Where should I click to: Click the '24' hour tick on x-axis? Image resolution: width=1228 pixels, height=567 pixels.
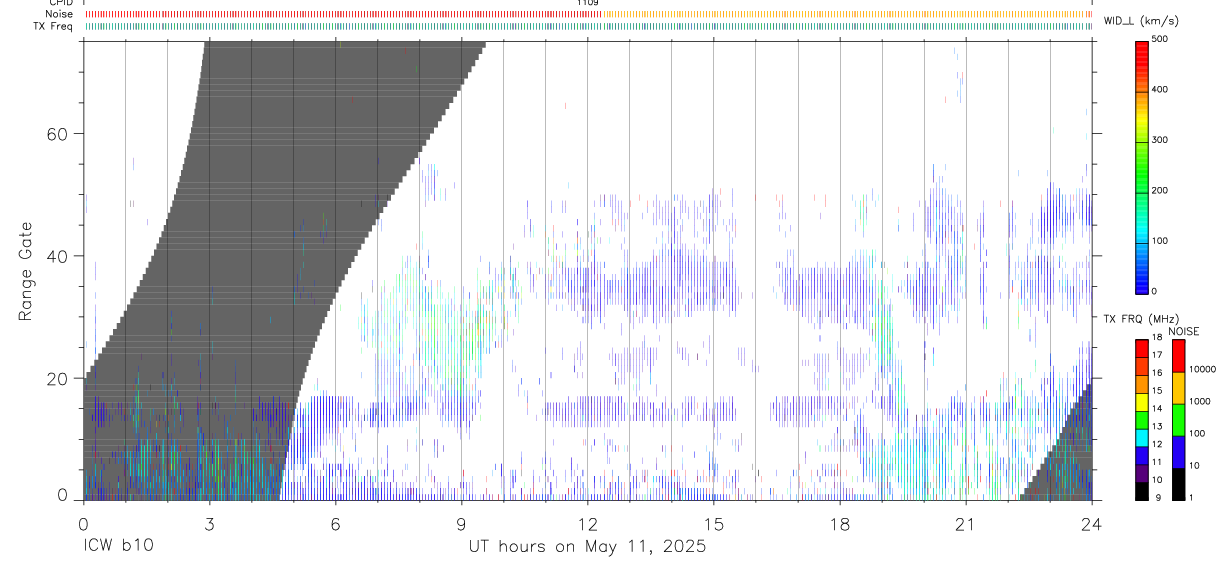point(1091,524)
